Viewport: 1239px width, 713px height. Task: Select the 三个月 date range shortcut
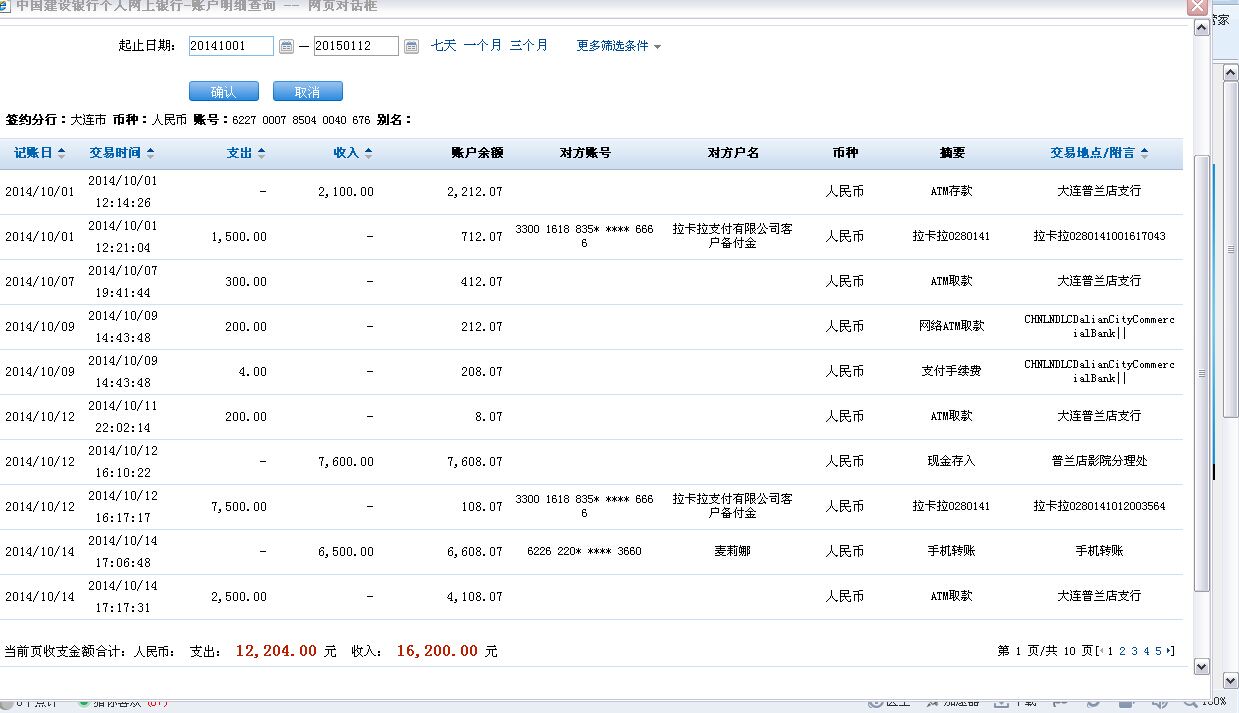point(528,46)
